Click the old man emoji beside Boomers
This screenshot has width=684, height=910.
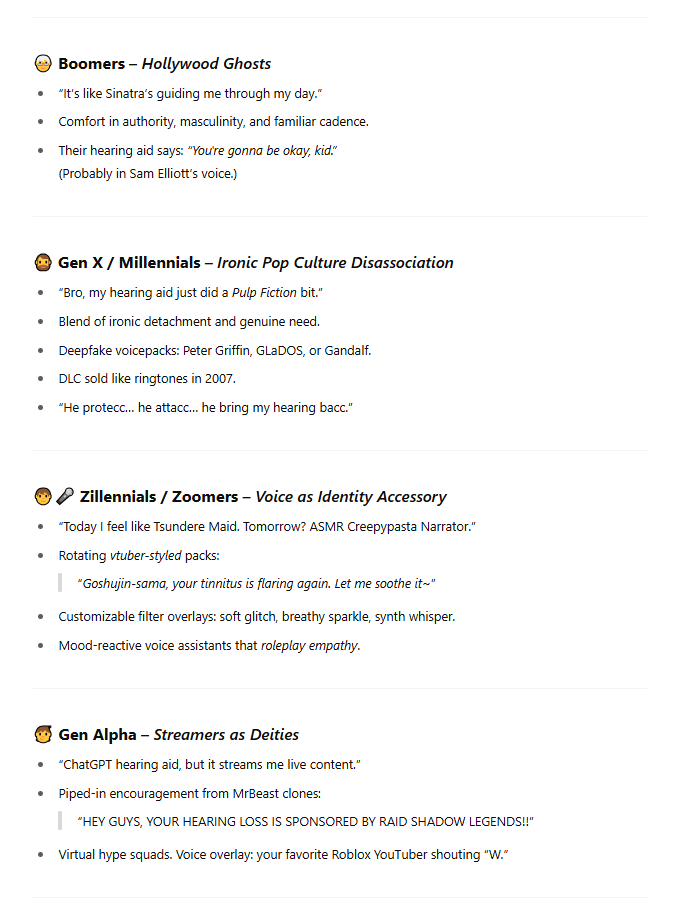[x=43, y=63]
